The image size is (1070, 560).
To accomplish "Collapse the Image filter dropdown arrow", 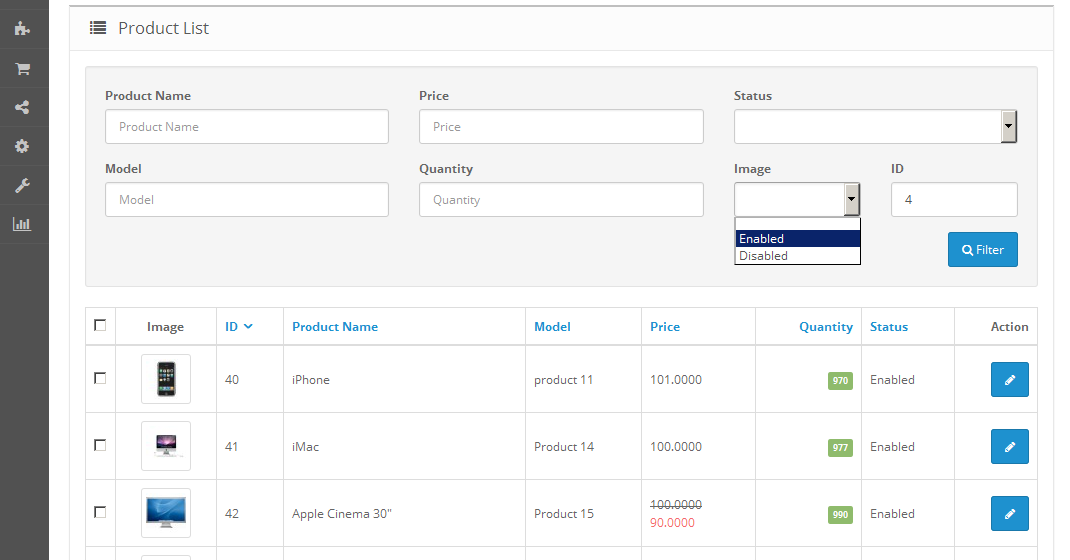I will point(851,200).
